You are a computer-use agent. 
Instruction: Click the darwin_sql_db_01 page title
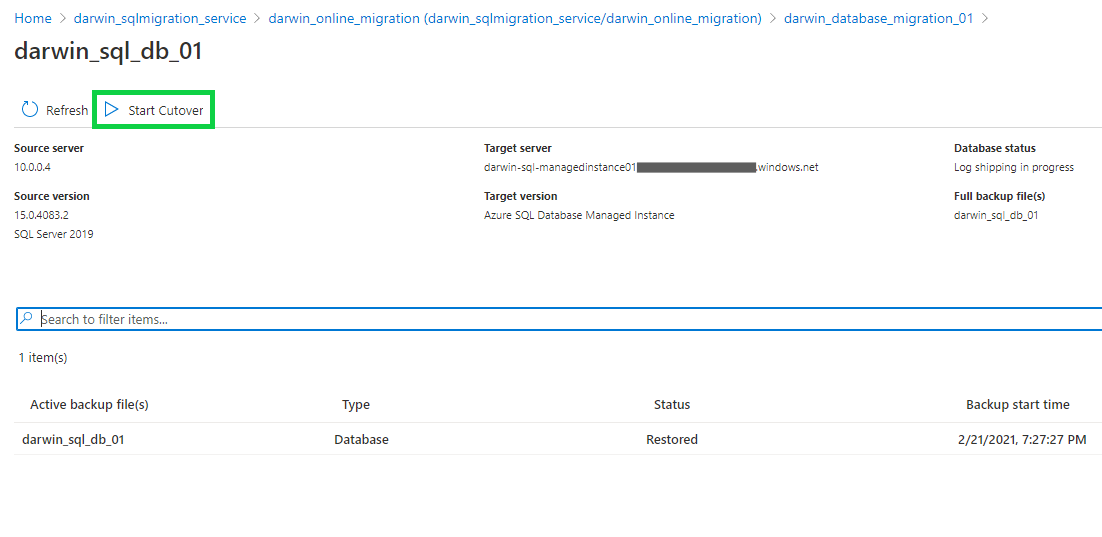point(108,52)
